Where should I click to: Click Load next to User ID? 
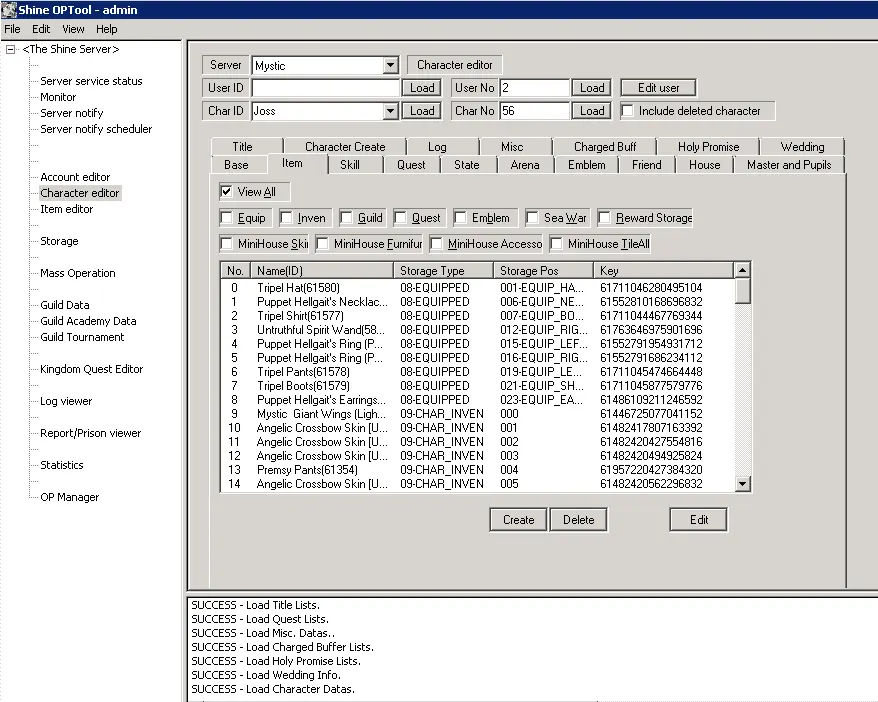(x=422, y=88)
